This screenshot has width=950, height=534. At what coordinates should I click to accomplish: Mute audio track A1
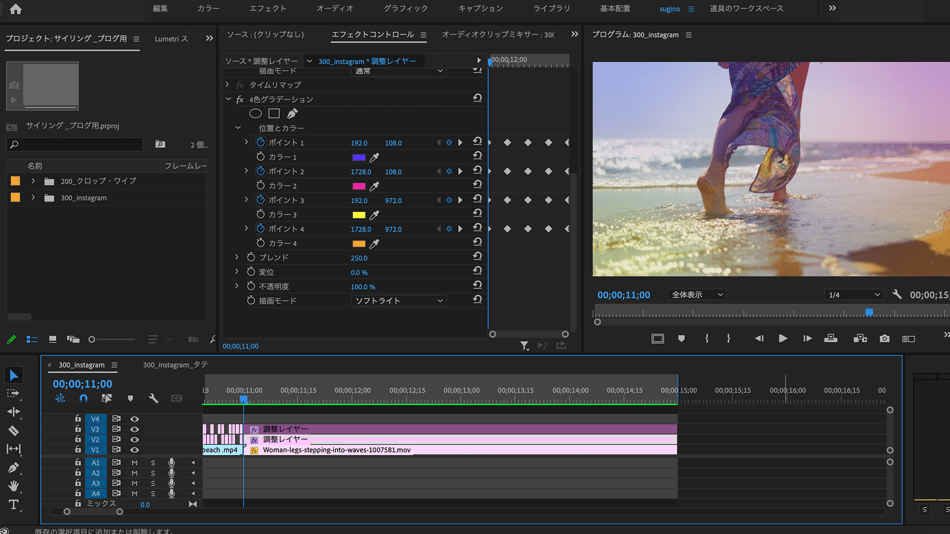click(134, 463)
